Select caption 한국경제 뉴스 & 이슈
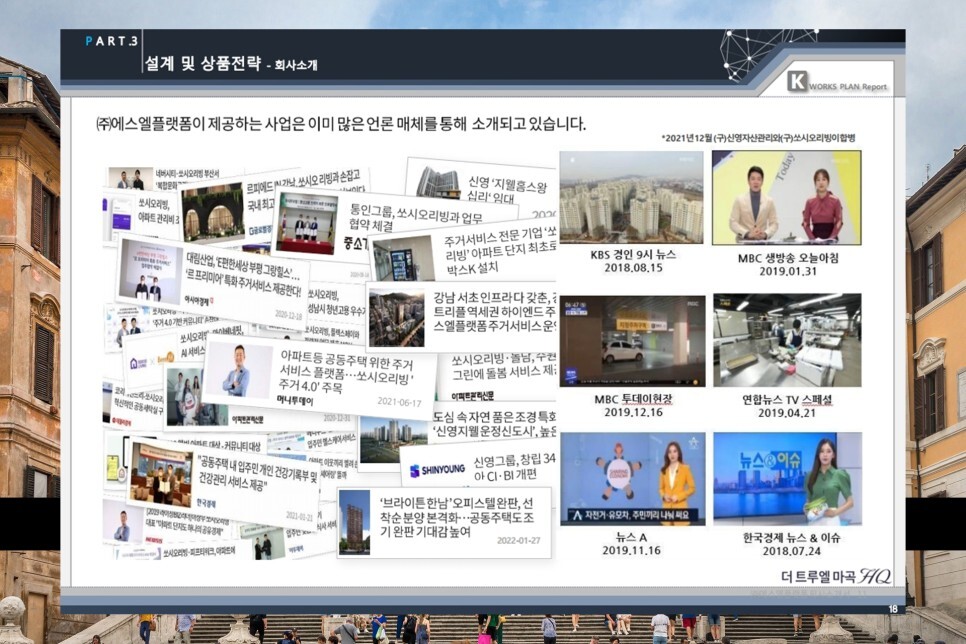This screenshot has height=644, width=966. 791,537
